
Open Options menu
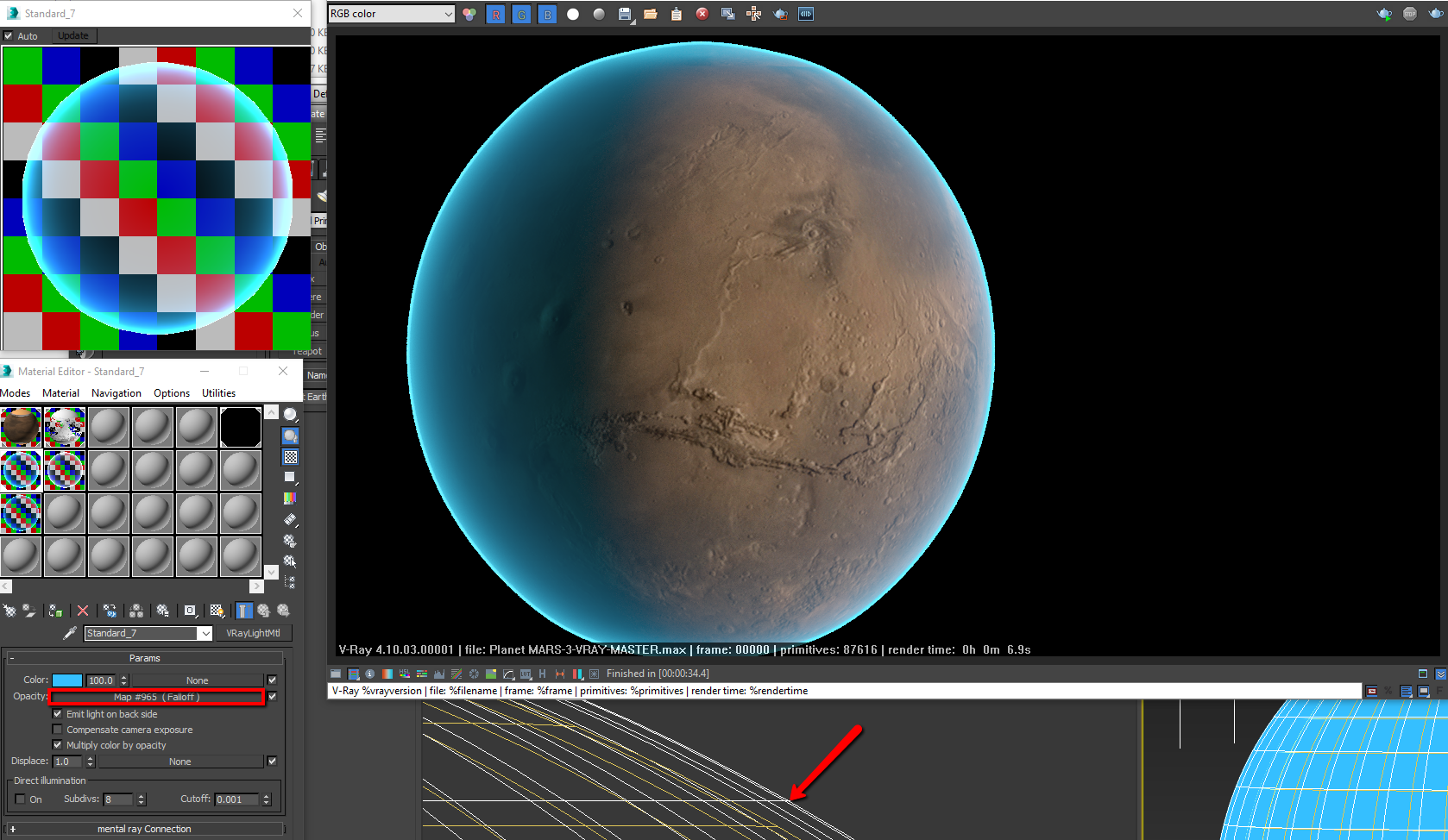[x=172, y=393]
